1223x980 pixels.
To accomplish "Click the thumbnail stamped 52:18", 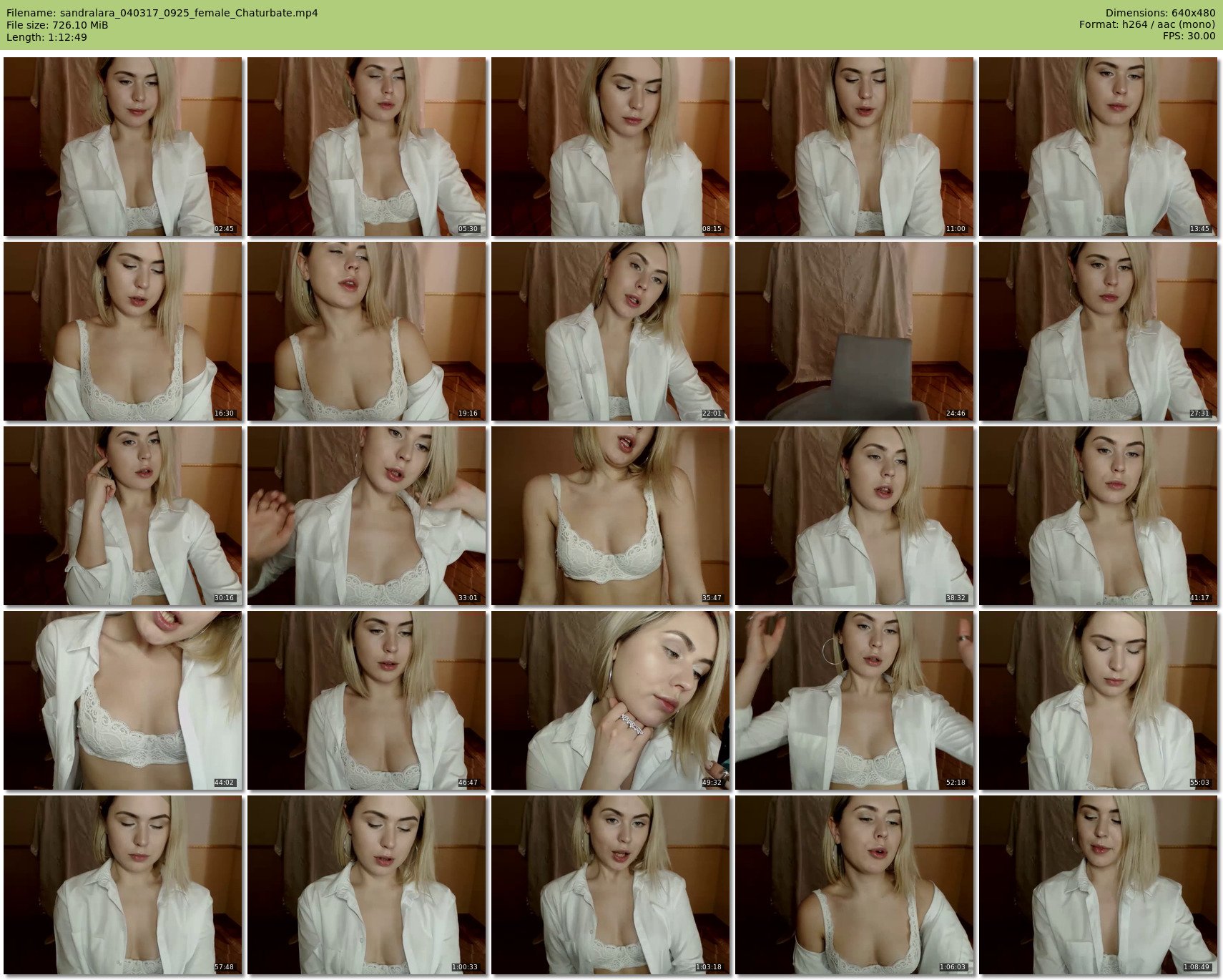I will 855,700.
